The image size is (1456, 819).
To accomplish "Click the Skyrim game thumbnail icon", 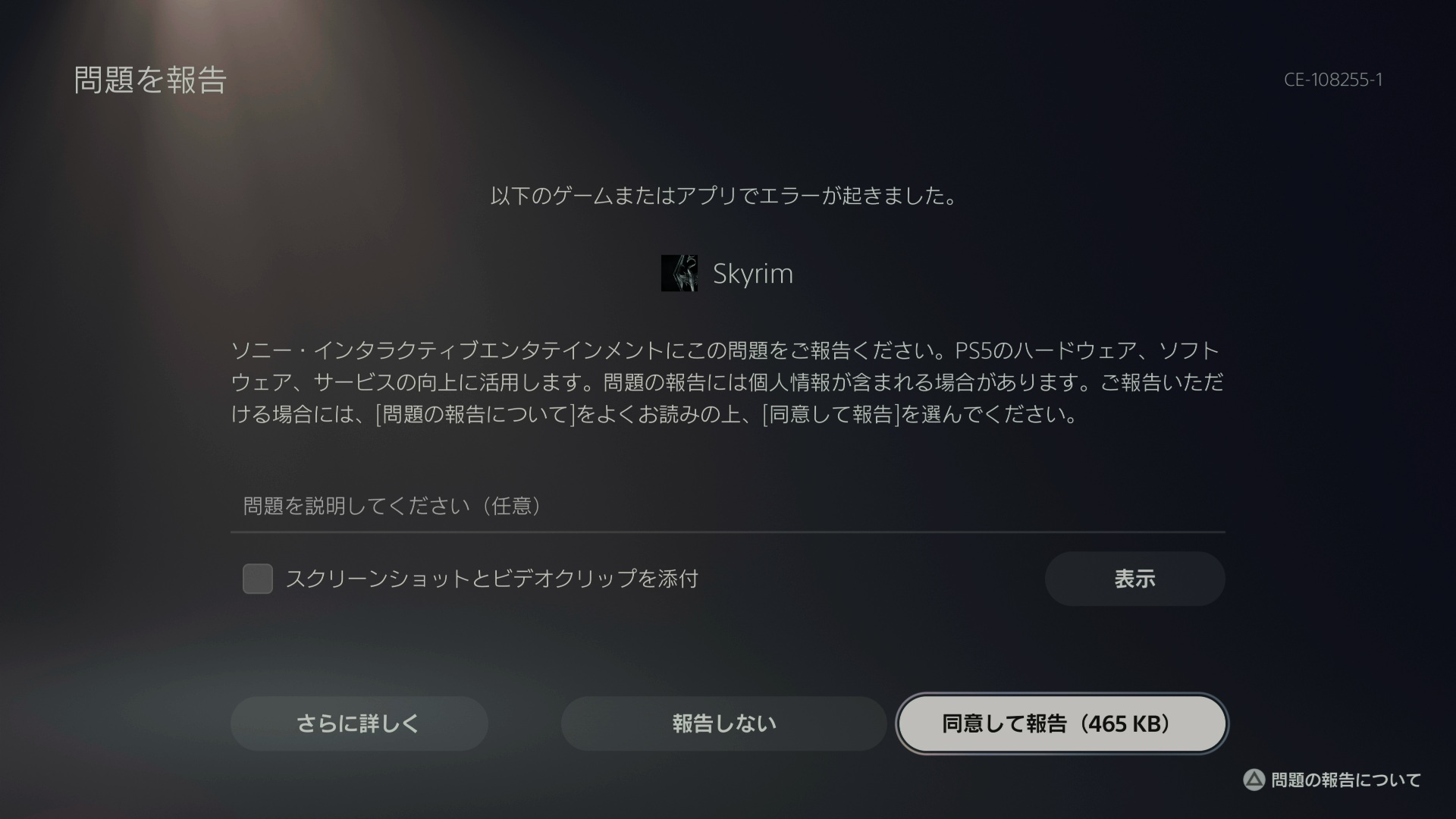I will pos(679,273).
